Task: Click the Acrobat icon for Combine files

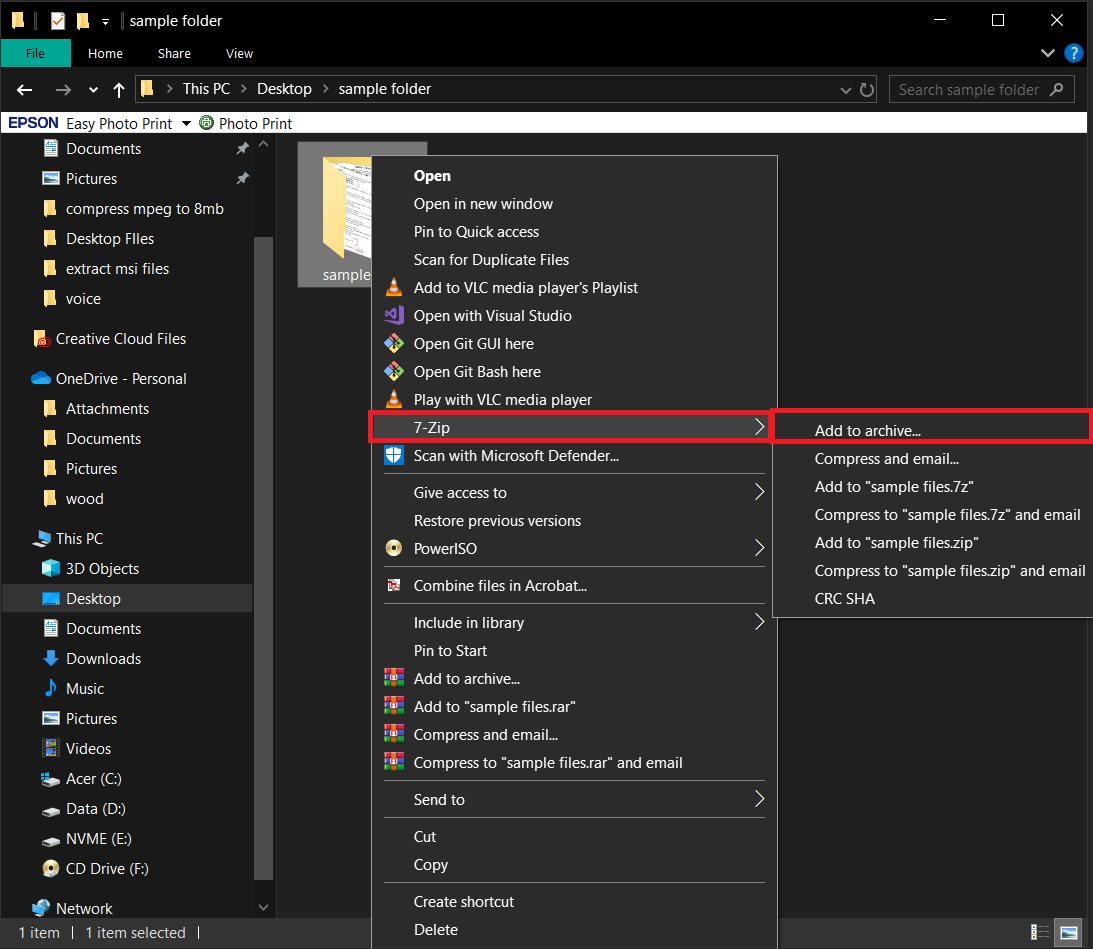Action: (394, 585)
